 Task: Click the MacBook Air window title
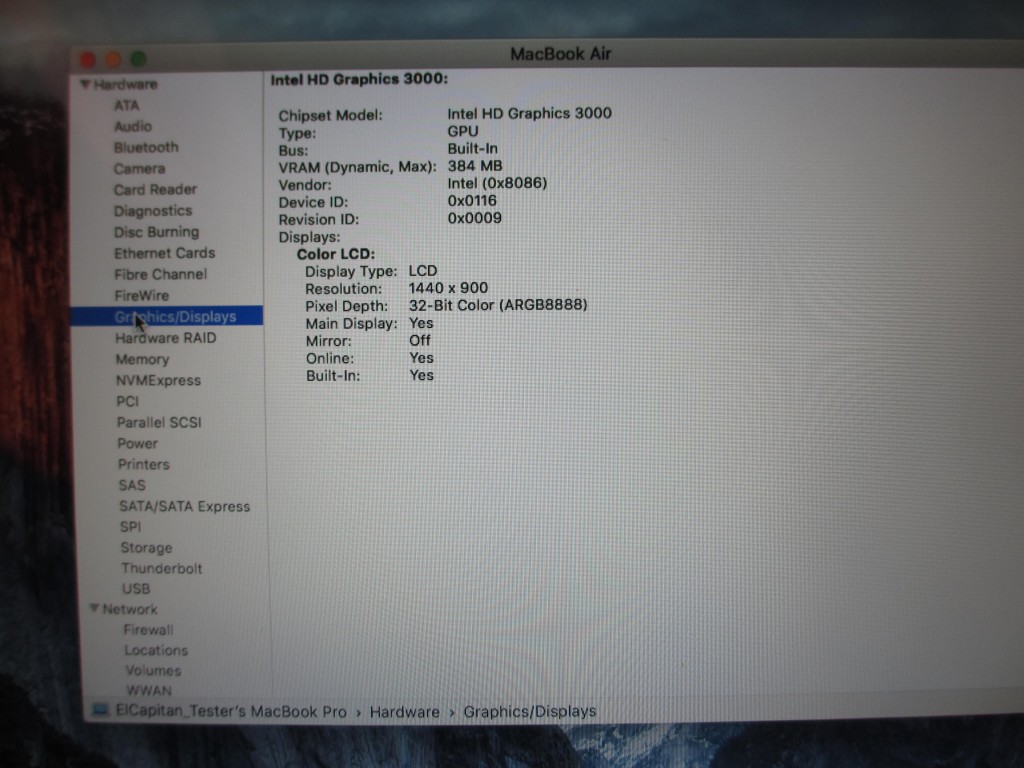click(560, 54)
